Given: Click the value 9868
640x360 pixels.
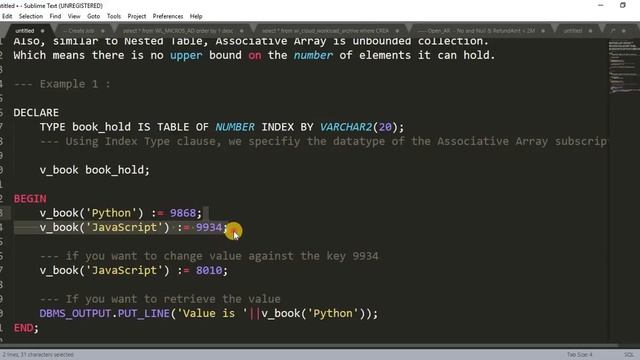Looking at the screenshot, I should pos(183,213).
